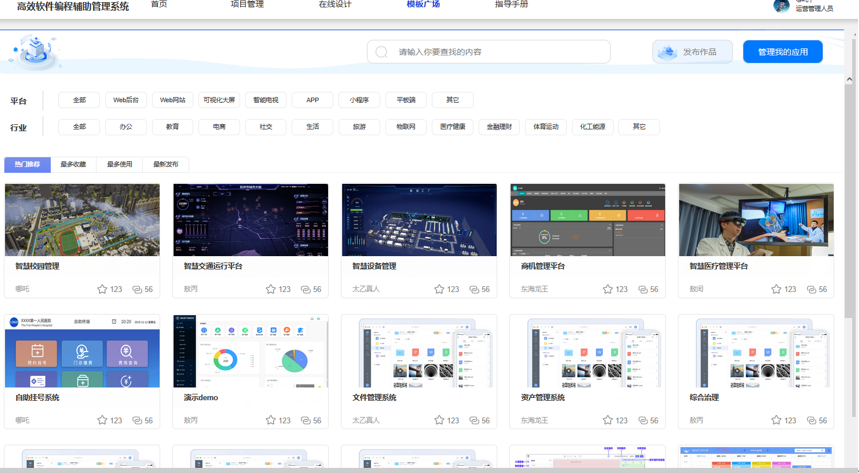
Task: Click the usage count icon on 智慧交通运行平台 card
Action: click(306, 289)
